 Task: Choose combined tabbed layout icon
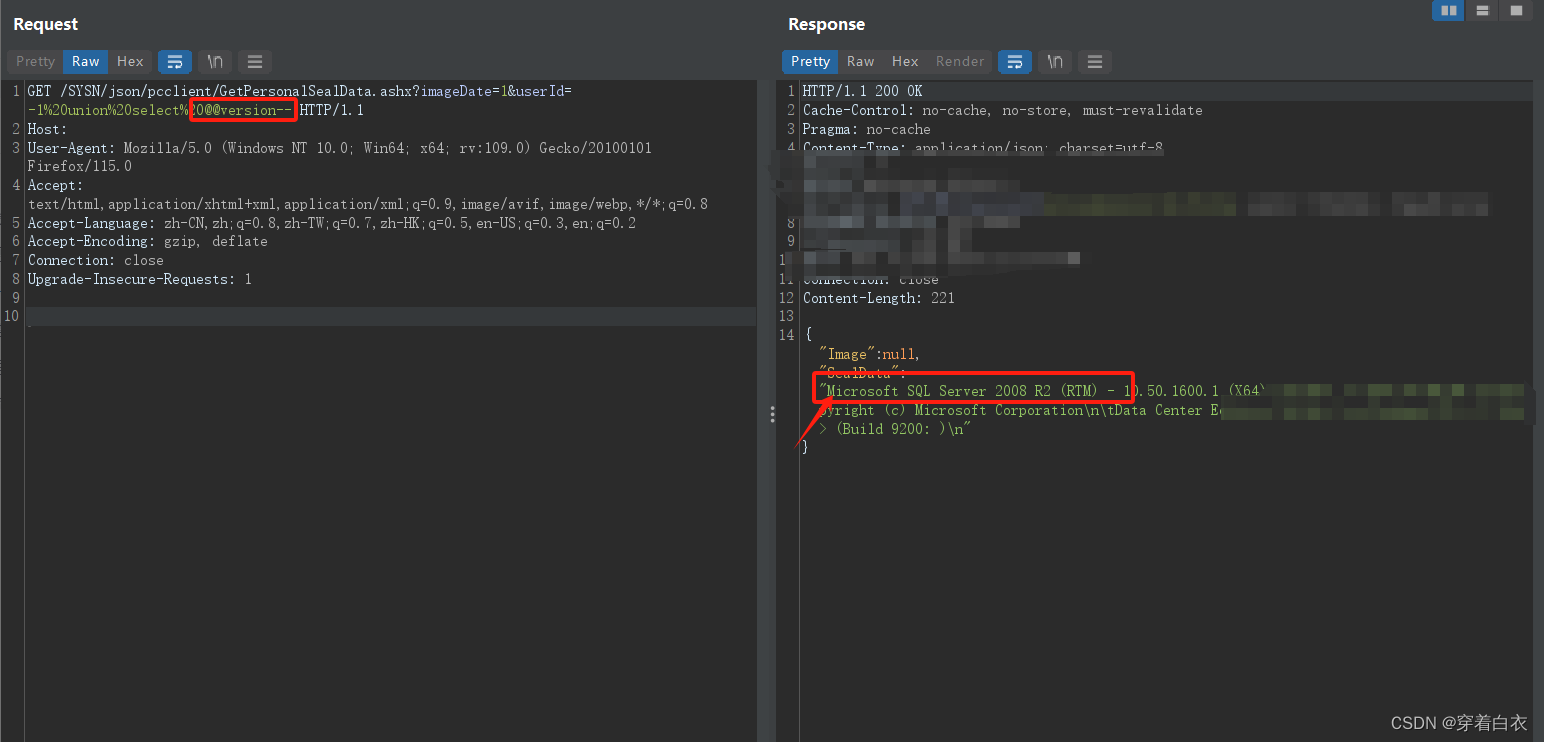[1516, 11]
